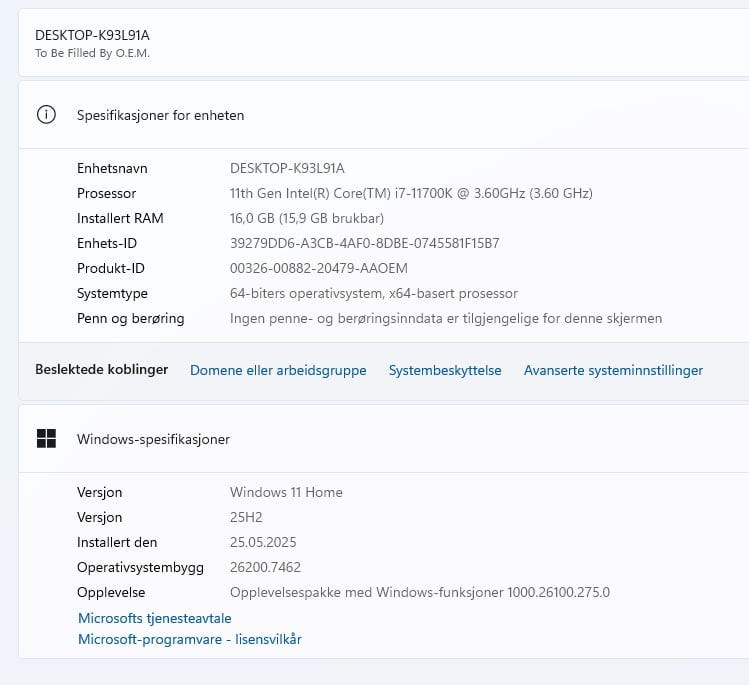Click the Installert RAM label
Image resolution: width=749 pixels, height=685 pixels.
click(x=120, y=218)
